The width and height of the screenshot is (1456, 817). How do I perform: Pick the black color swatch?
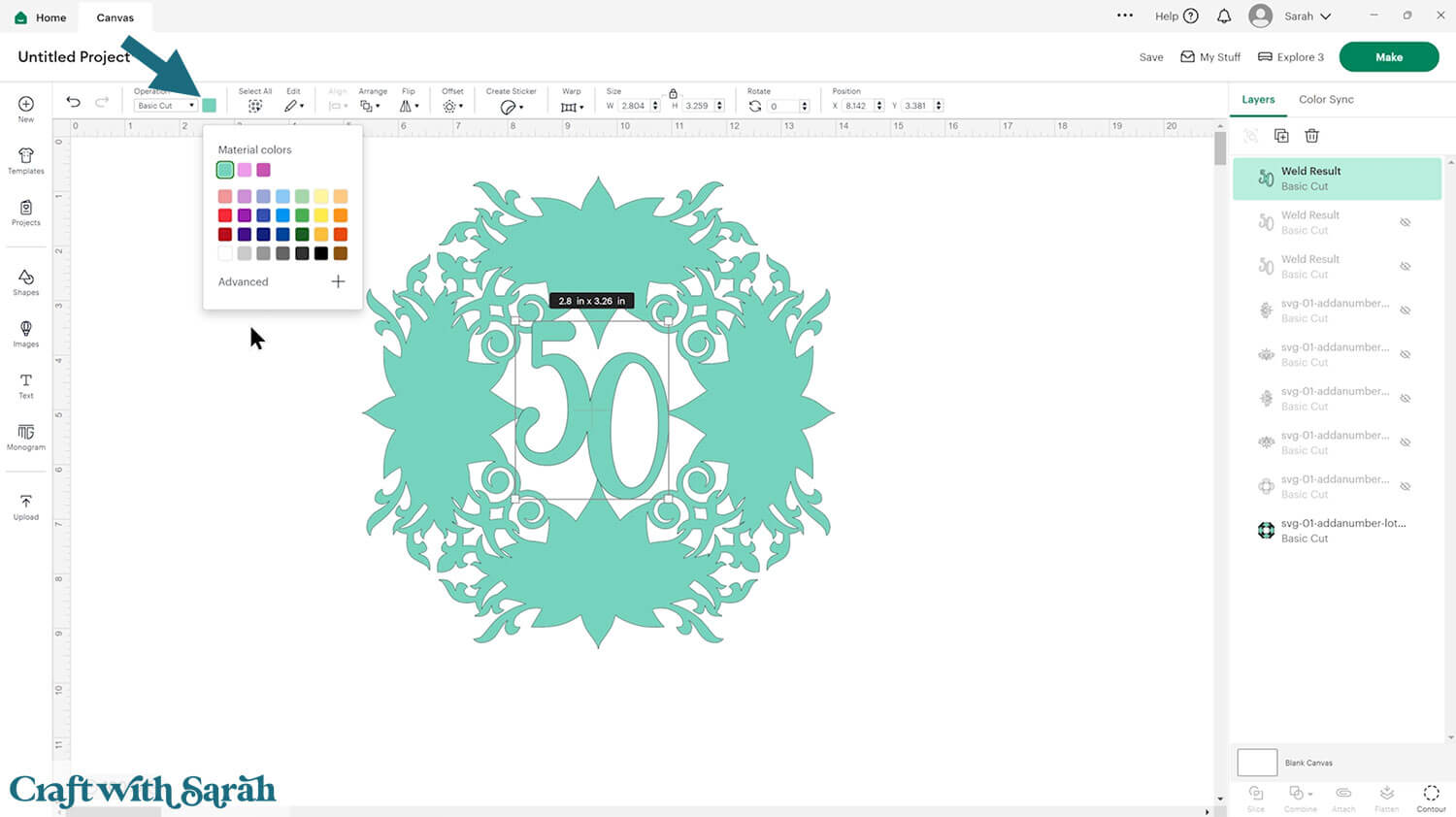click(321, 253)
